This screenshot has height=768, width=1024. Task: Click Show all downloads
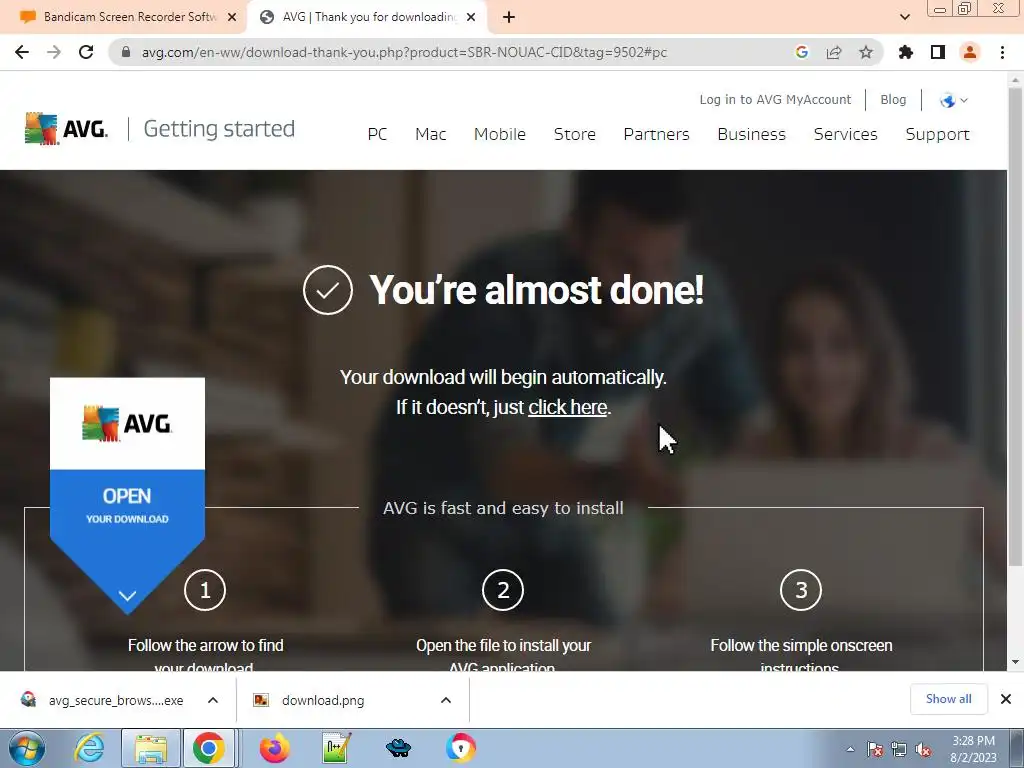tap(948, 699)
